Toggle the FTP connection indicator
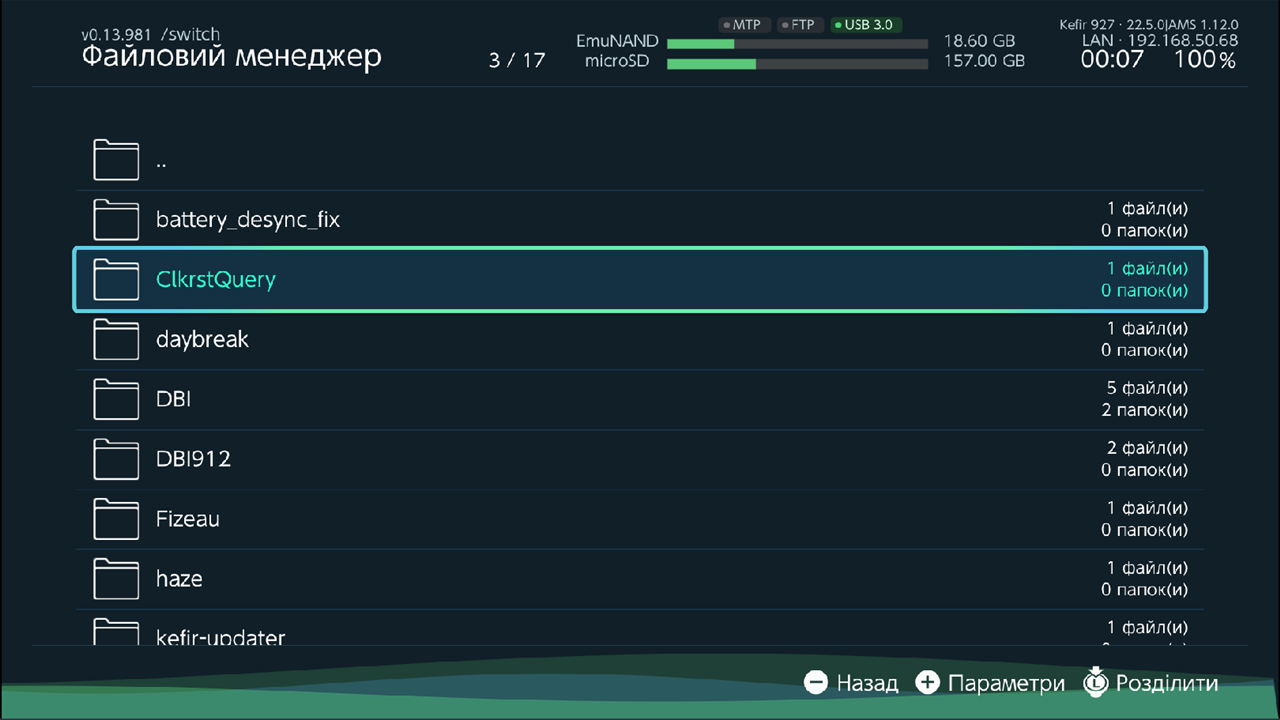The width and height of the screenshot is (1280, 720). 798,24
